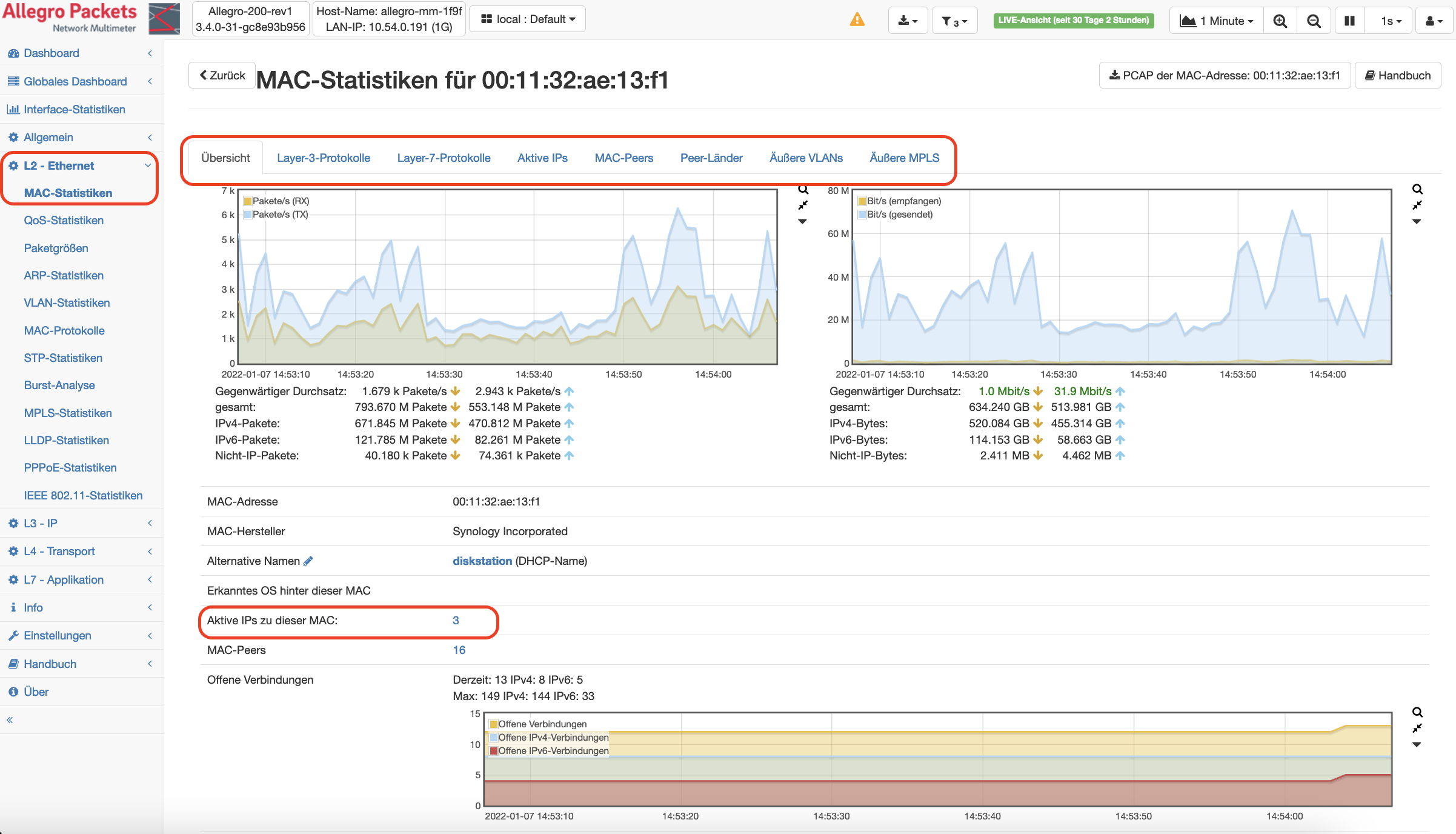Open the diskstation DHCP-Name link

coord(482,561)
